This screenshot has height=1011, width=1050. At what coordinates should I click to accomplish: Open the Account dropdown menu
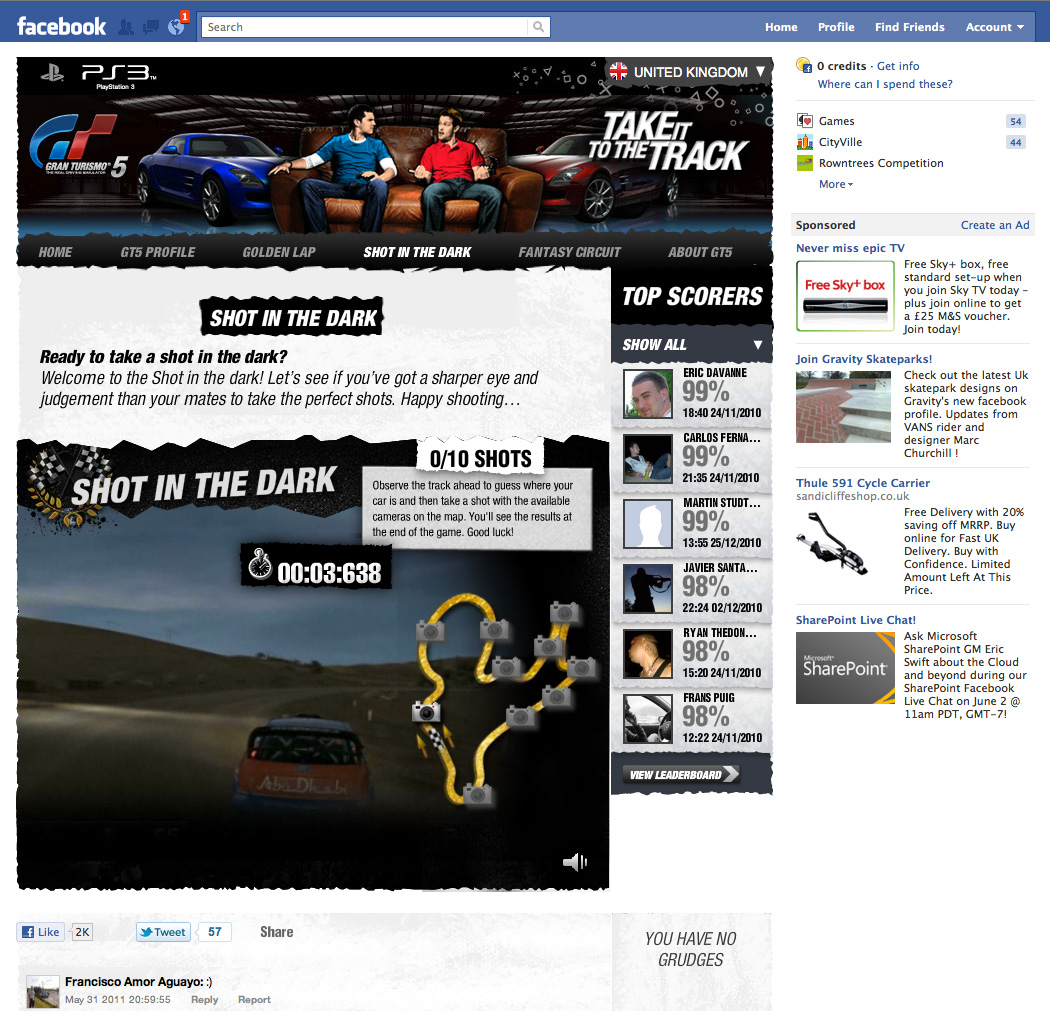[994, 27]
